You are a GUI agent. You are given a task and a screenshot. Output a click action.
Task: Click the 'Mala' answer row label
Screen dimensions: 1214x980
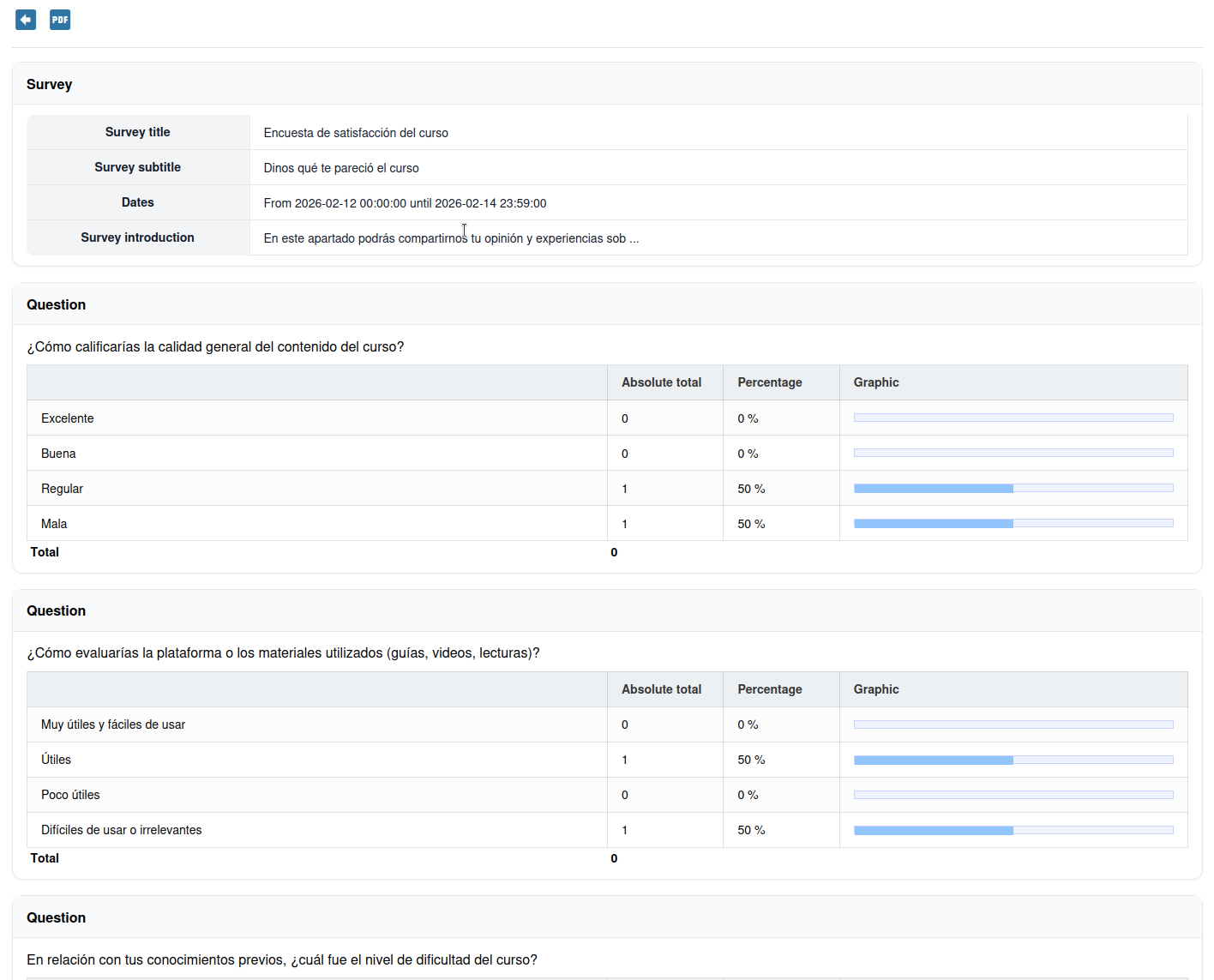[54, 524]
